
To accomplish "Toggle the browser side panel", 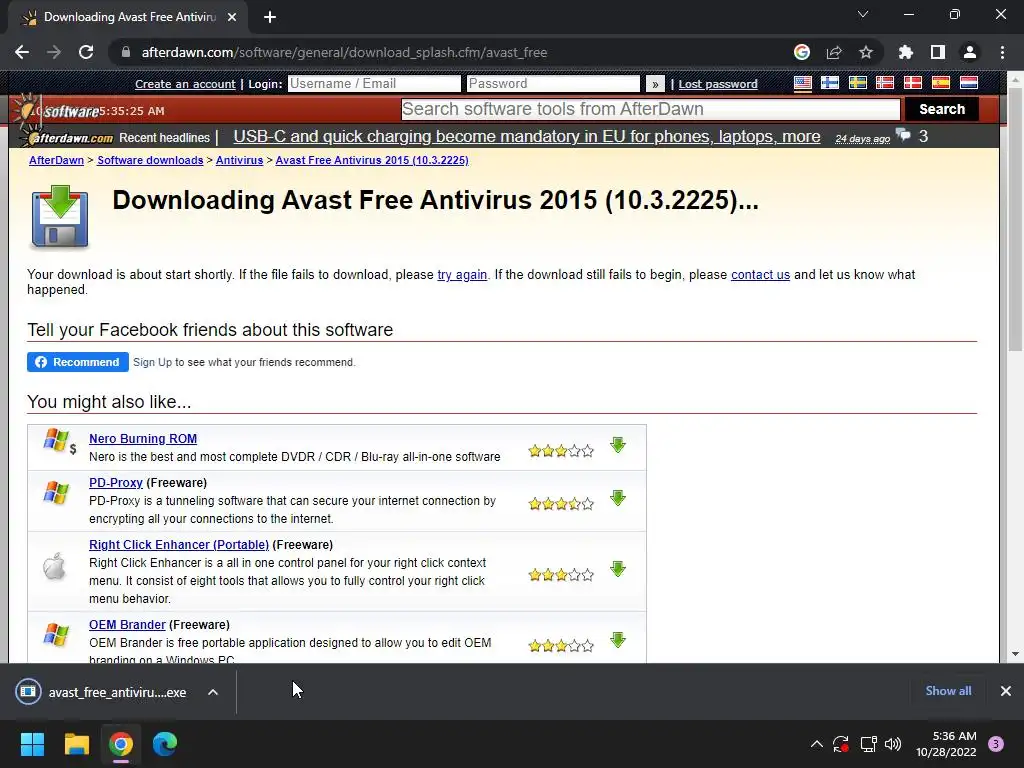I will tap(938, 52).
